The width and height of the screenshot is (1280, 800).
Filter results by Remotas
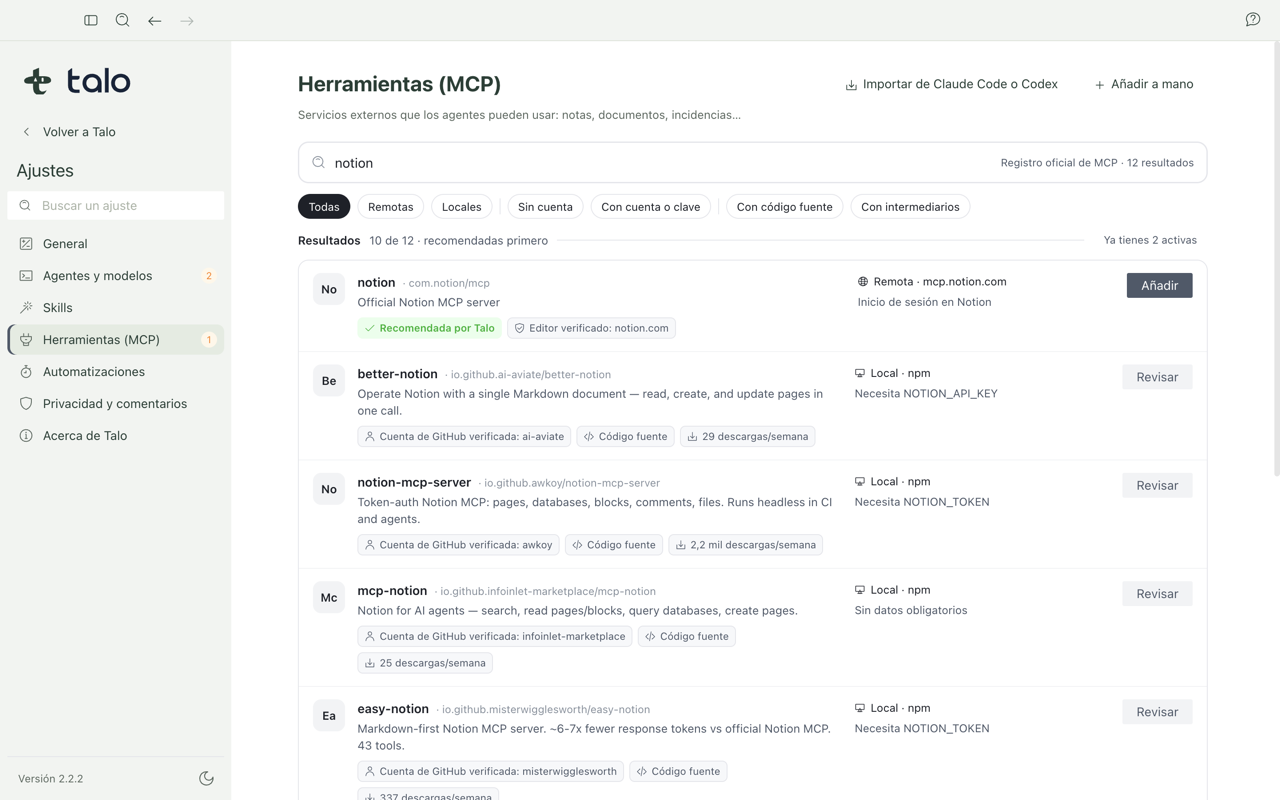coord(390,207)
